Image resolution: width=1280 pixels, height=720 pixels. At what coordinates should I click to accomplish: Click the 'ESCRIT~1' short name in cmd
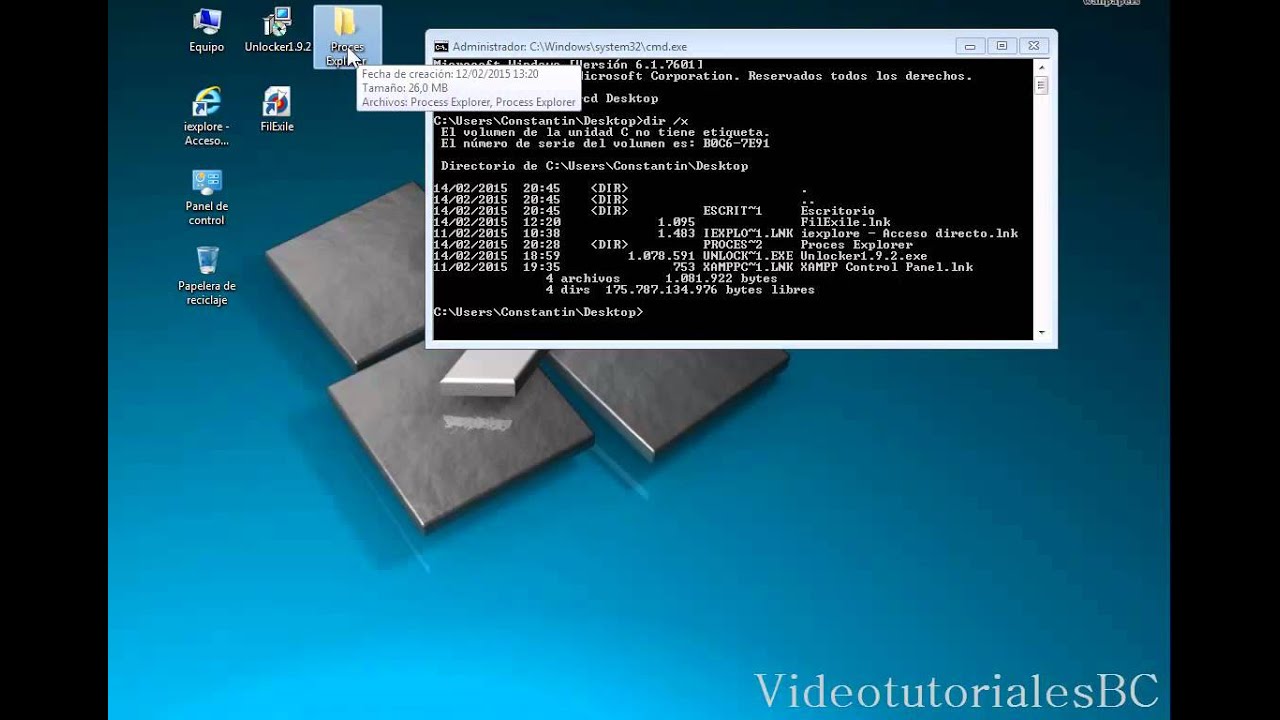pos(732,211)
